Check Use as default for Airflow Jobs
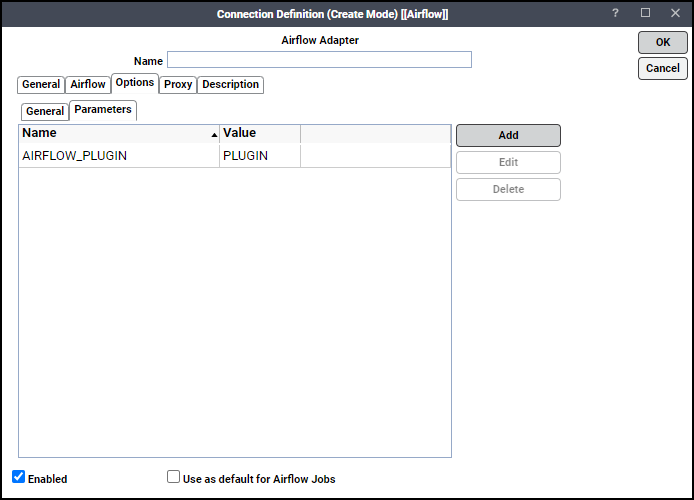The height and width of the screenshot is (500, 694). point(174,477)
